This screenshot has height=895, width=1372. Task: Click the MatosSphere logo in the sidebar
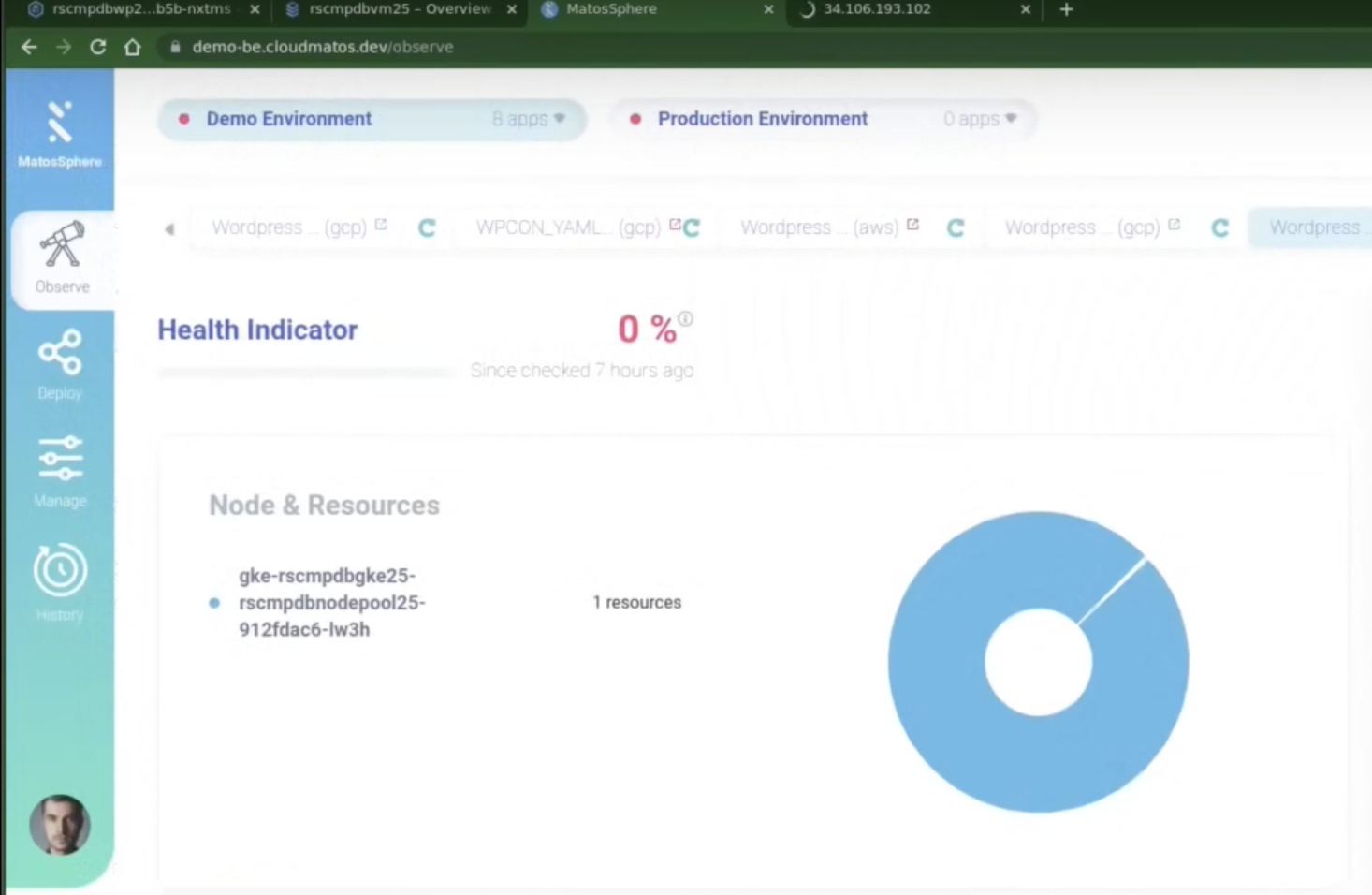coord(60,134)
